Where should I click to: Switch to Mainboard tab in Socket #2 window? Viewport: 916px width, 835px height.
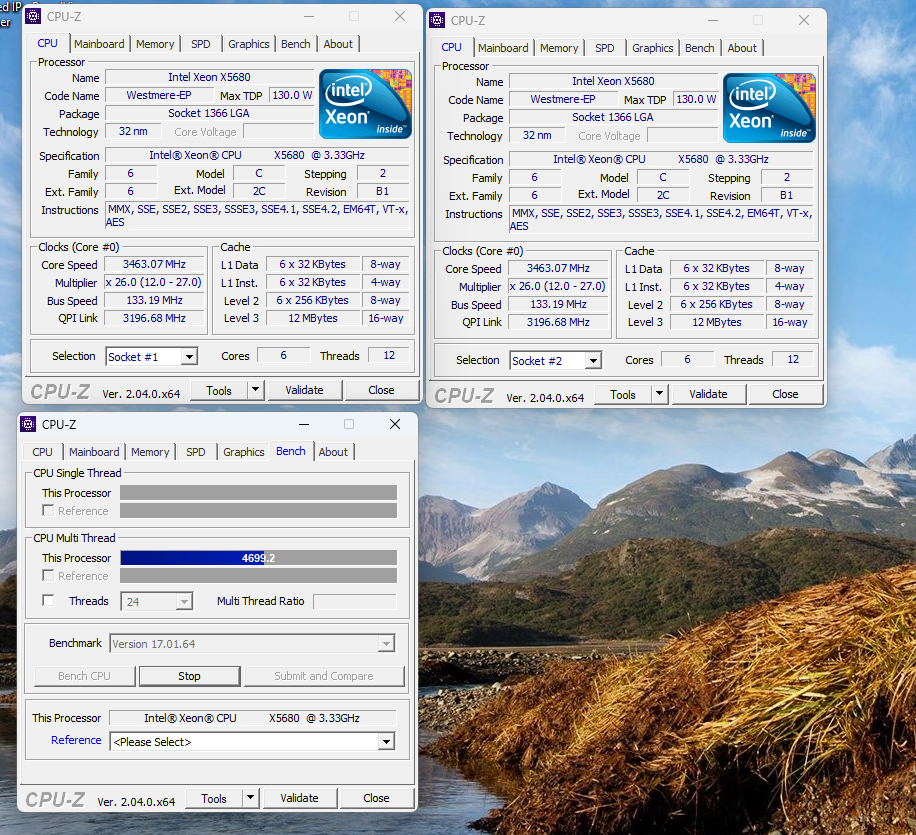[503, 48]
